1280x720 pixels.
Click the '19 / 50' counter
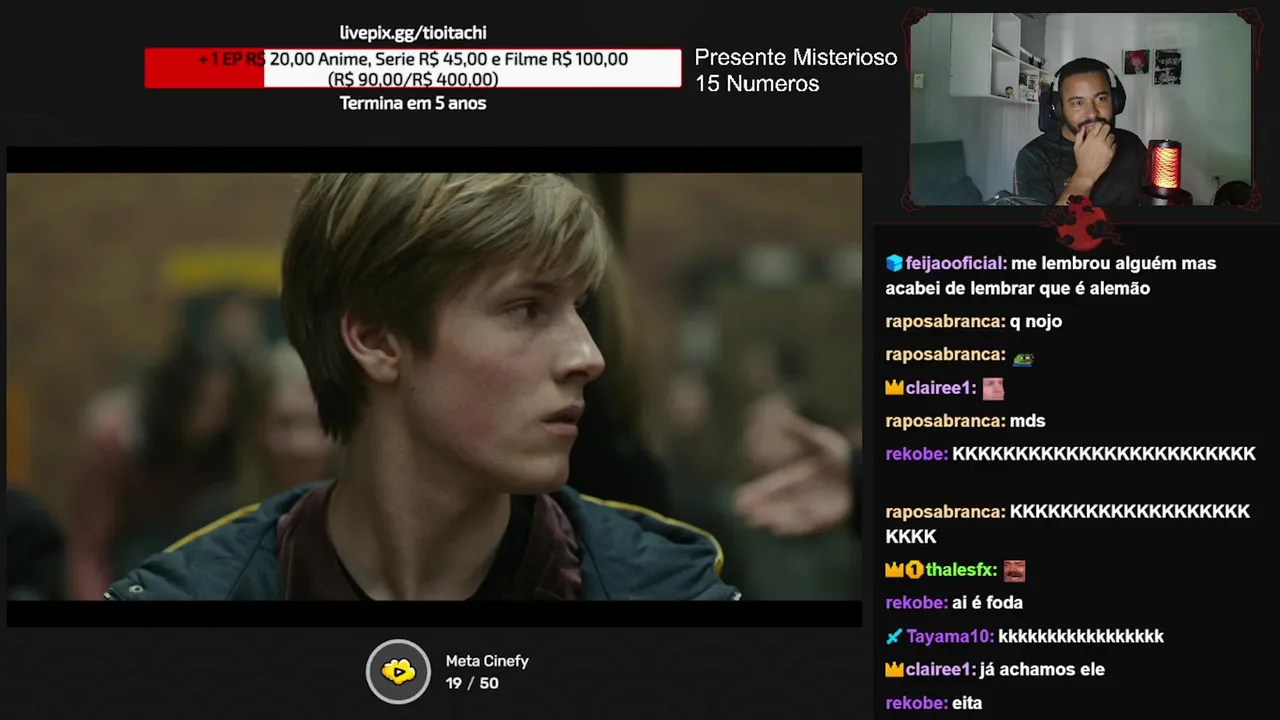click(472, 683)
